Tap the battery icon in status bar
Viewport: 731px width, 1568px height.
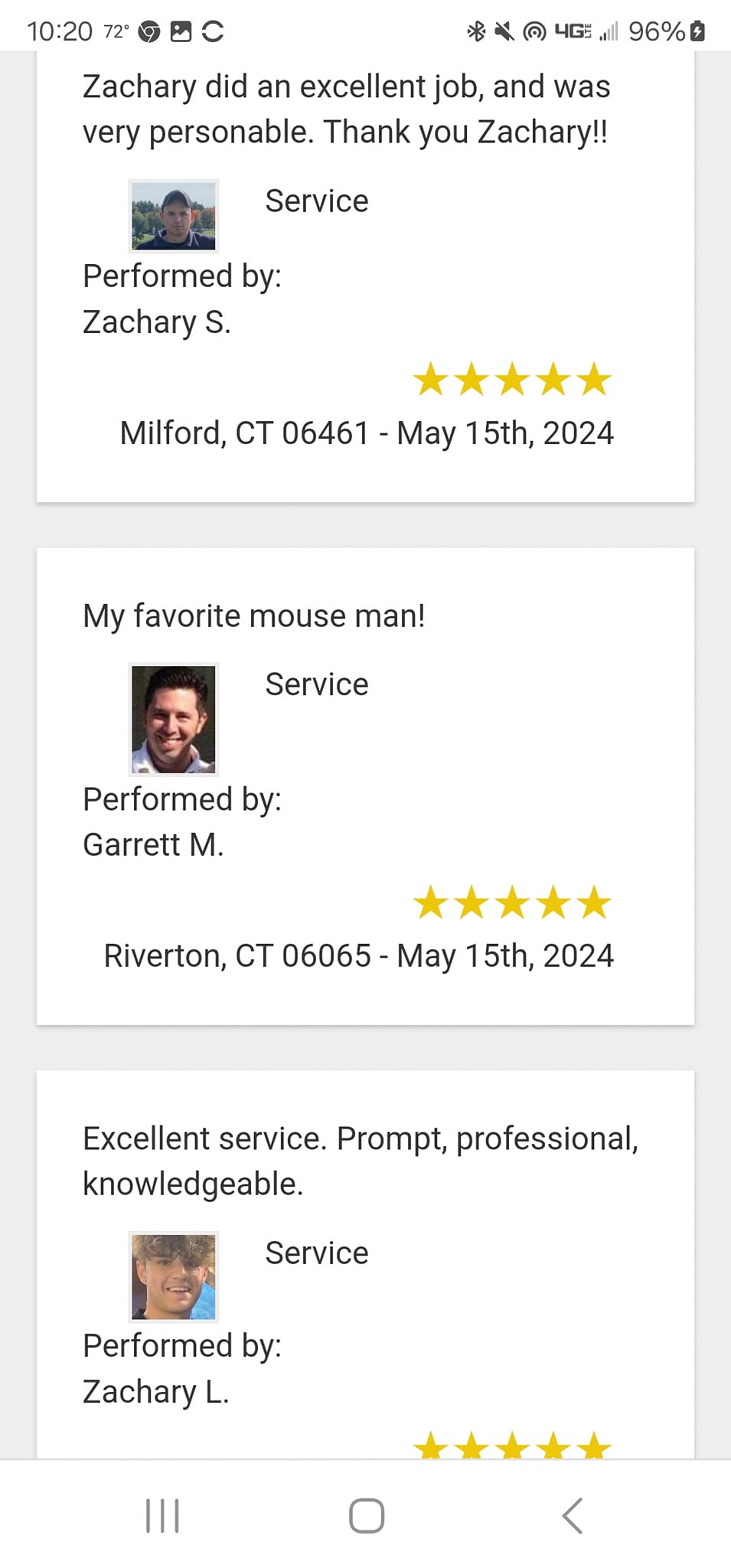tap(697, 31)
